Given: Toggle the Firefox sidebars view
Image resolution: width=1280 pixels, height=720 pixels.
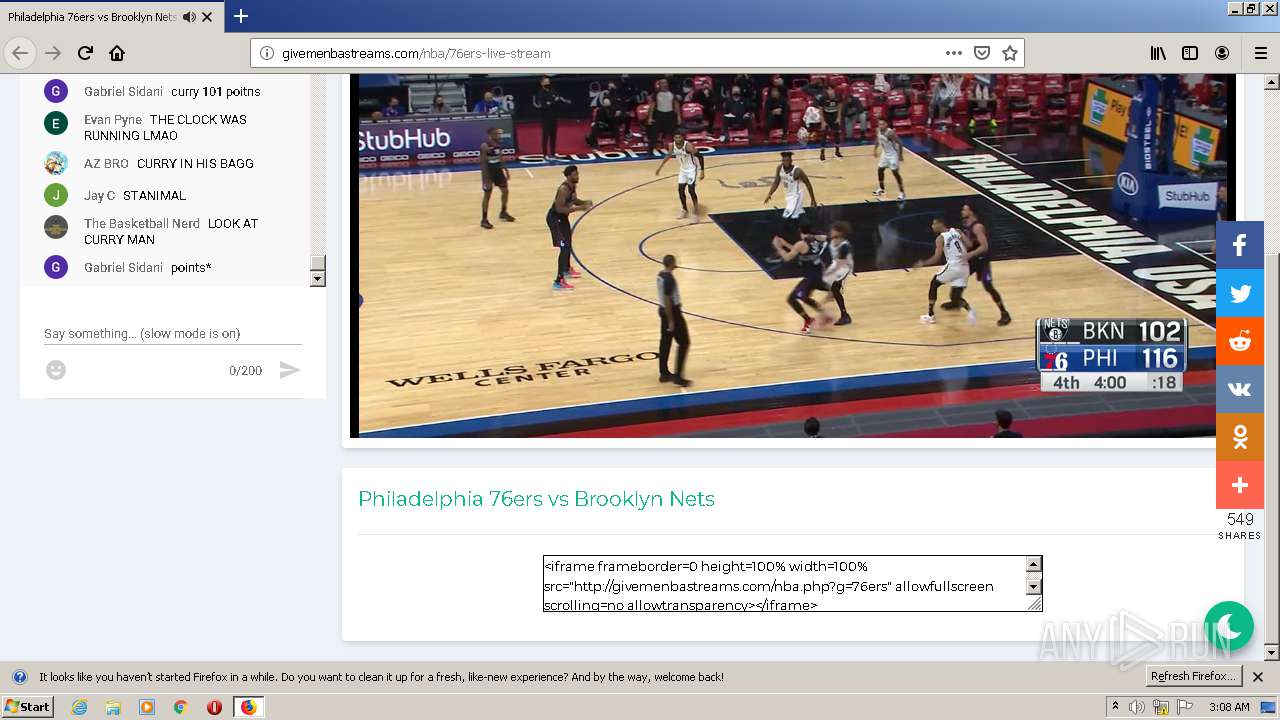Looking at the screenshot, I should [x=1190, y=53].
